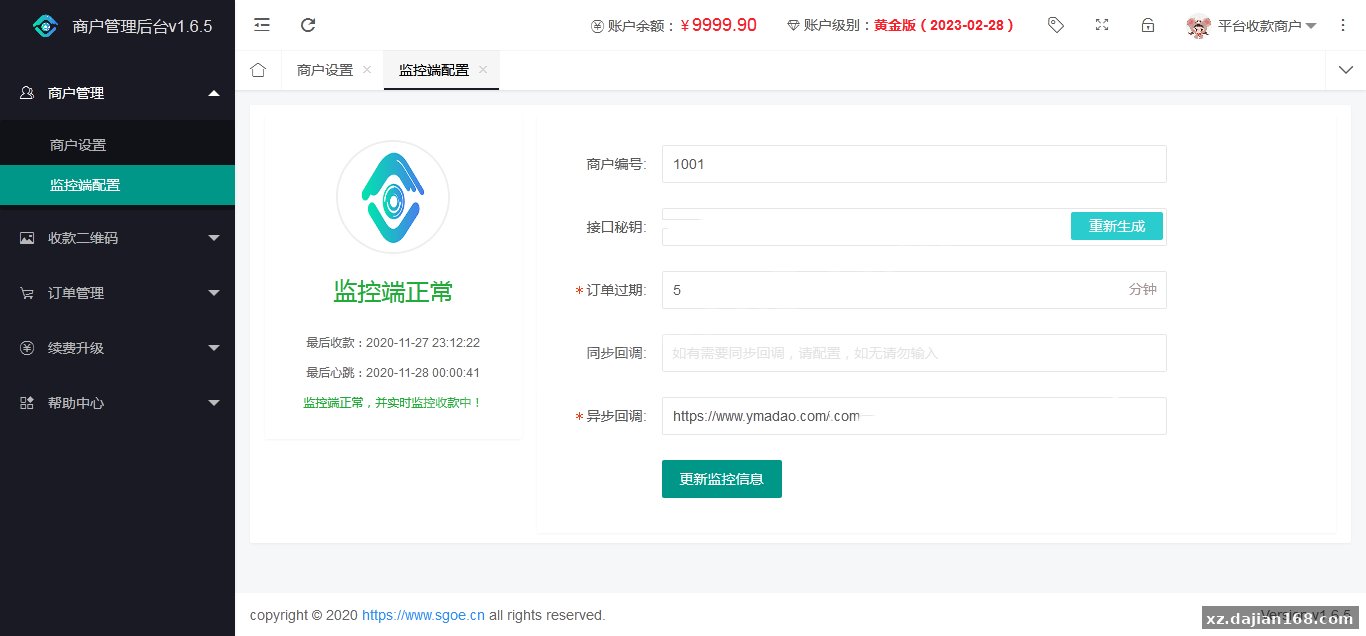The width and height of the screenshot is (1366, 636).
Task: Click the monitor status eye logo
Action: (x=393, y=197)
